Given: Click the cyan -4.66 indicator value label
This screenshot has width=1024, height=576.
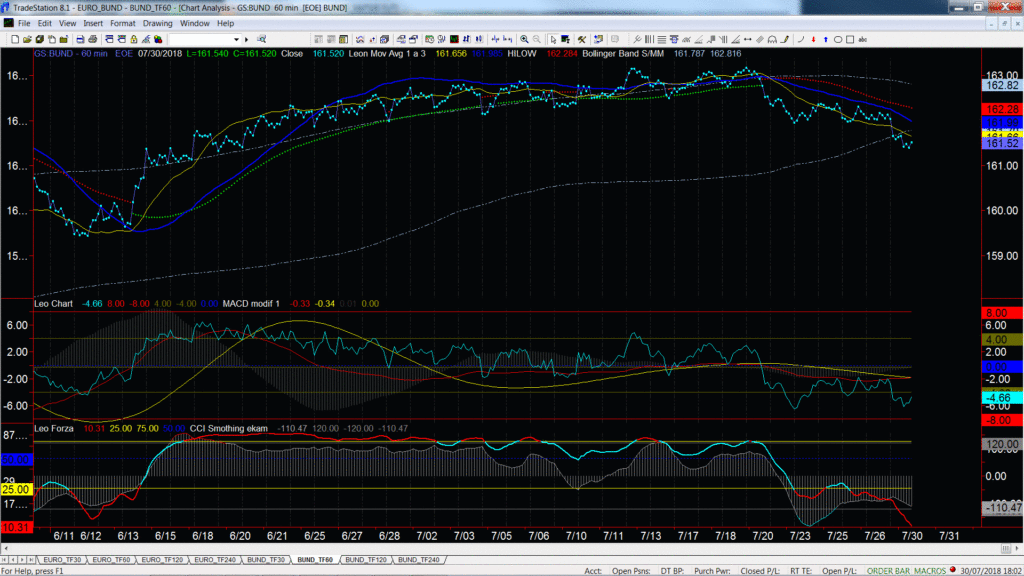Looking at the screenshot, I should click(1002, 397).
